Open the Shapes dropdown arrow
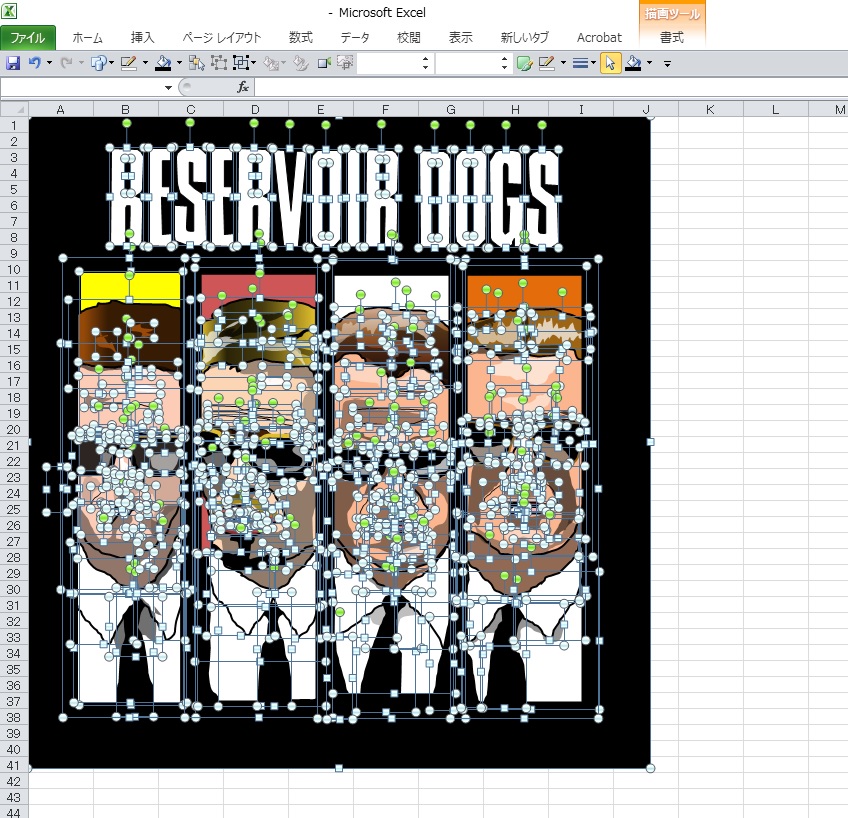This screenshot has width=848, height=818. (111, 63)
